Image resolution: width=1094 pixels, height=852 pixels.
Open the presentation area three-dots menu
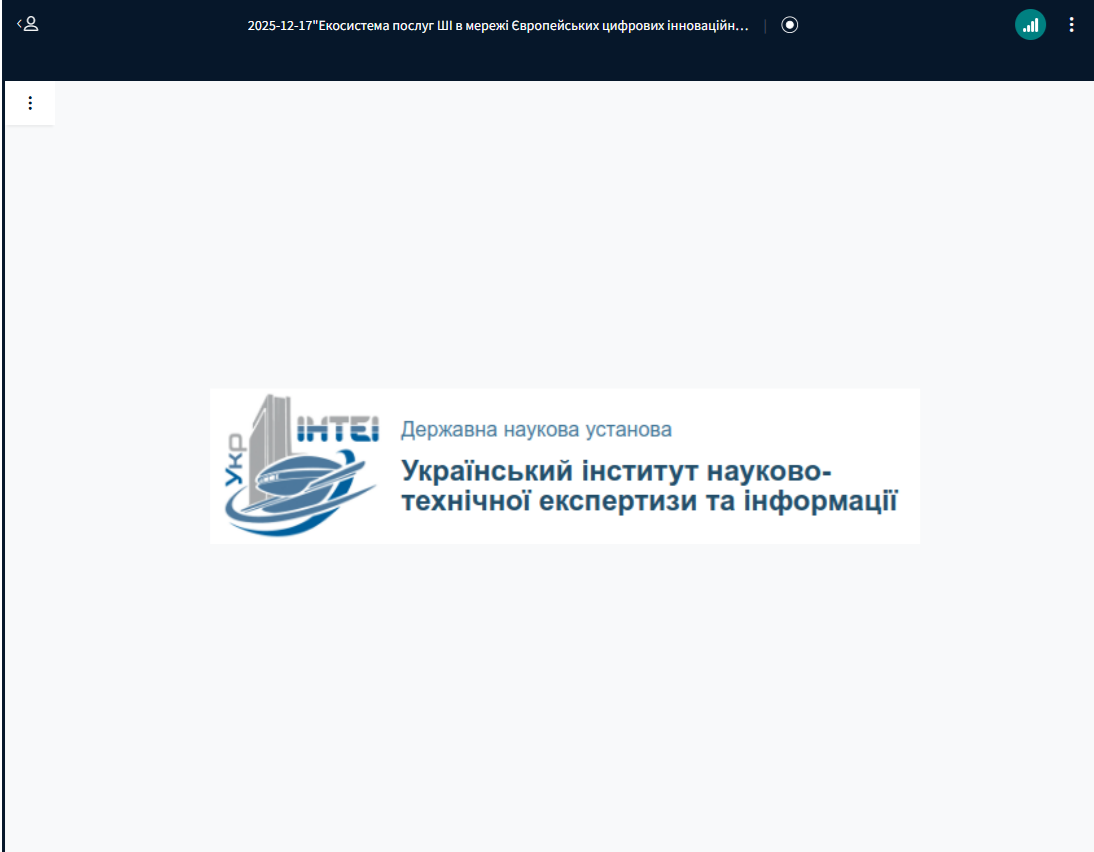30,103
